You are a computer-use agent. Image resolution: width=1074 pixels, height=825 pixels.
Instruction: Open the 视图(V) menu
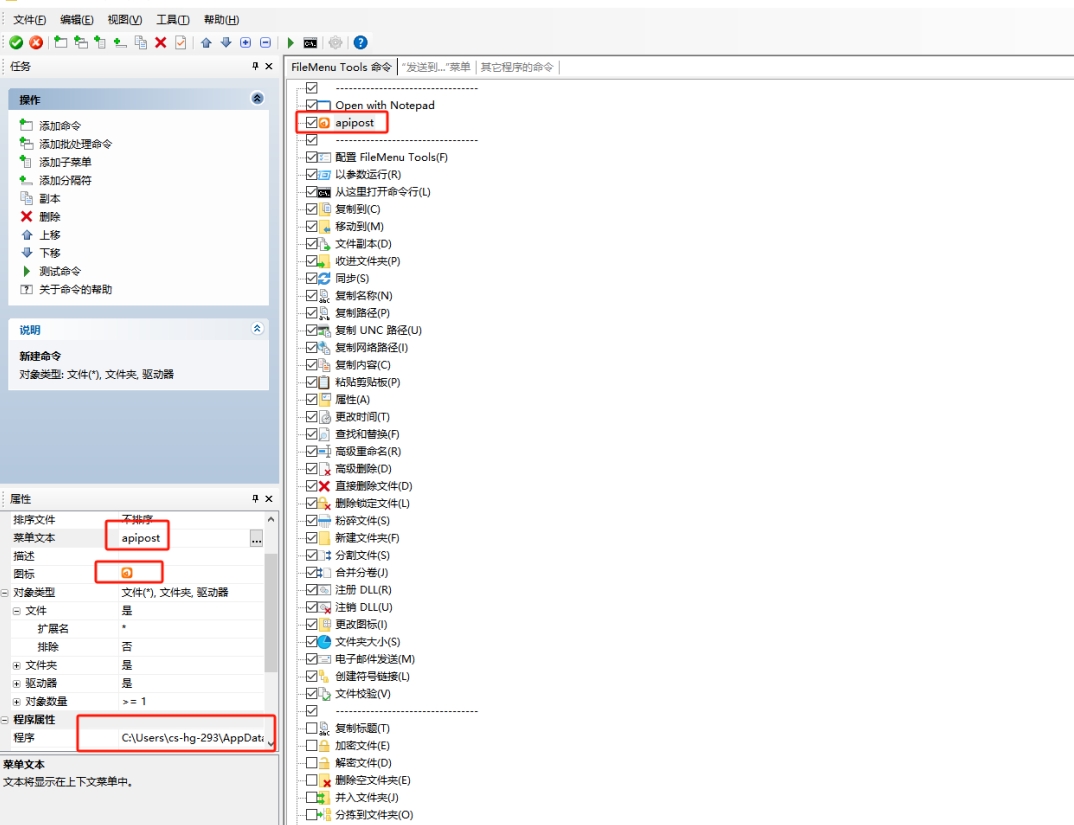(125, 19)
